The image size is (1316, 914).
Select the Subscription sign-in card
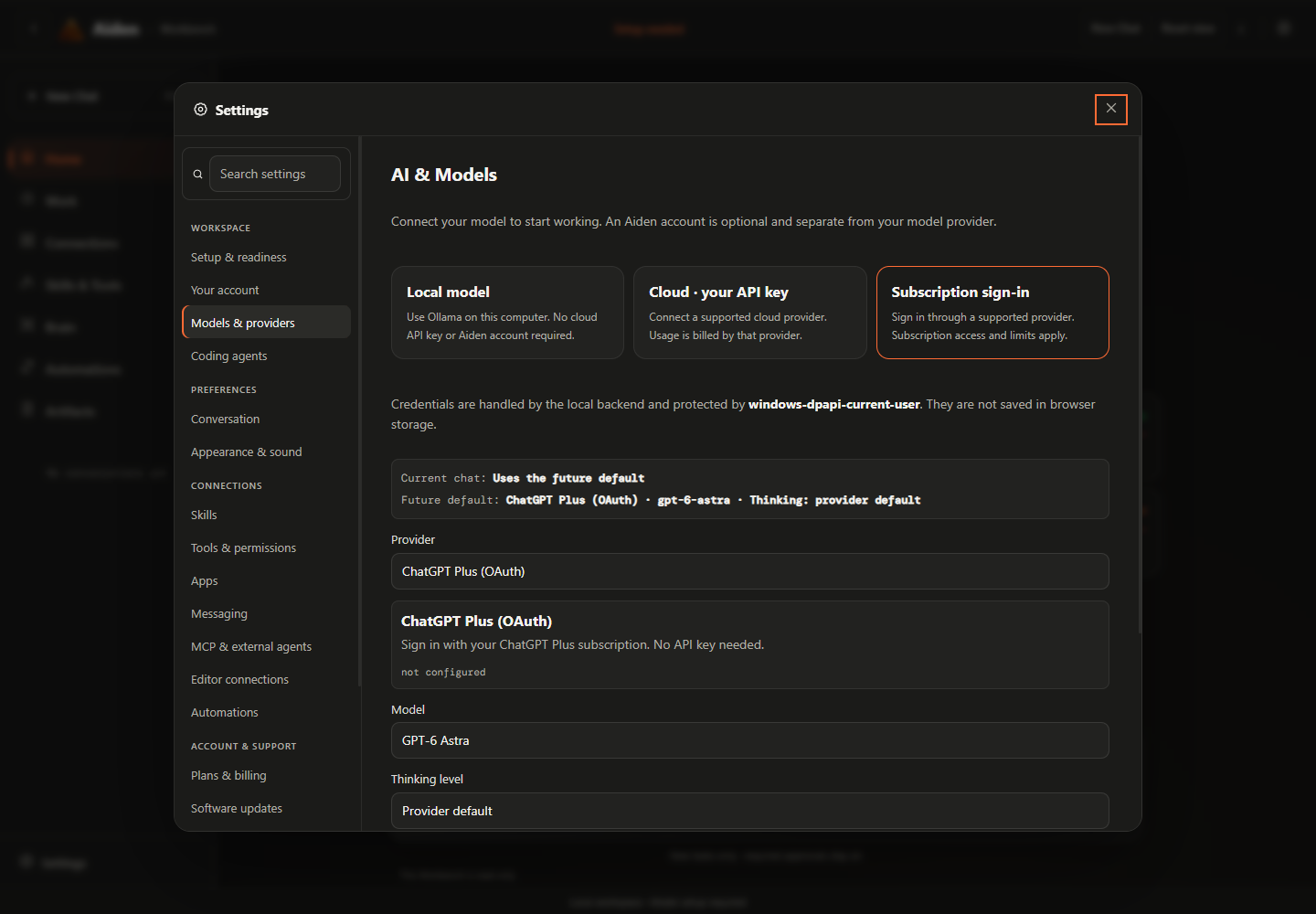[992, 313]
